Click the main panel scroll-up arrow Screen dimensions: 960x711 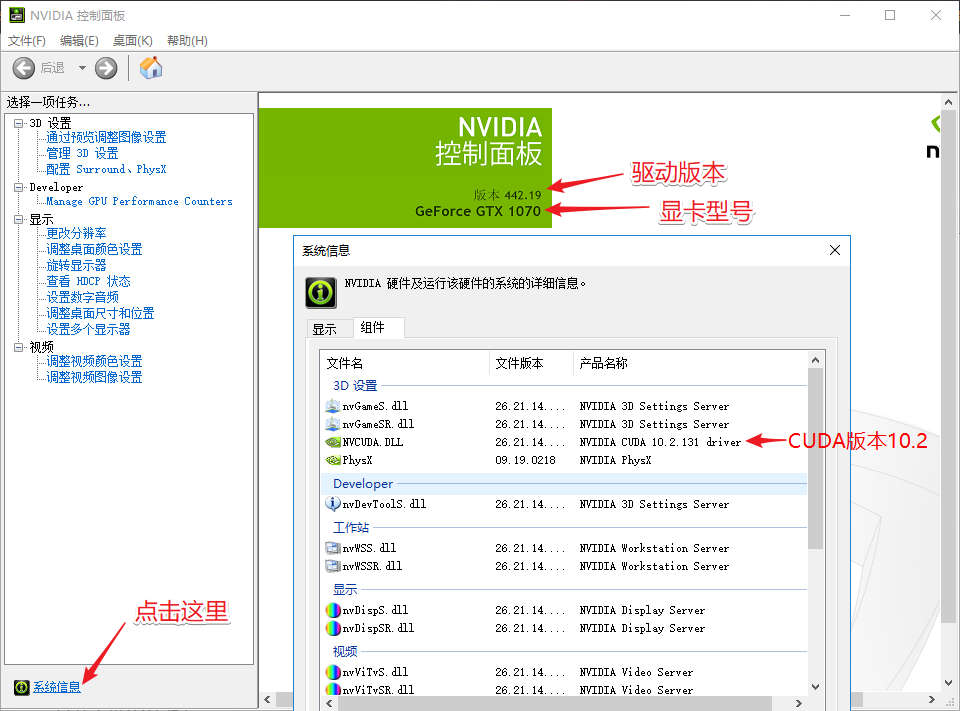pyautogui.click(x=948, y=102)
